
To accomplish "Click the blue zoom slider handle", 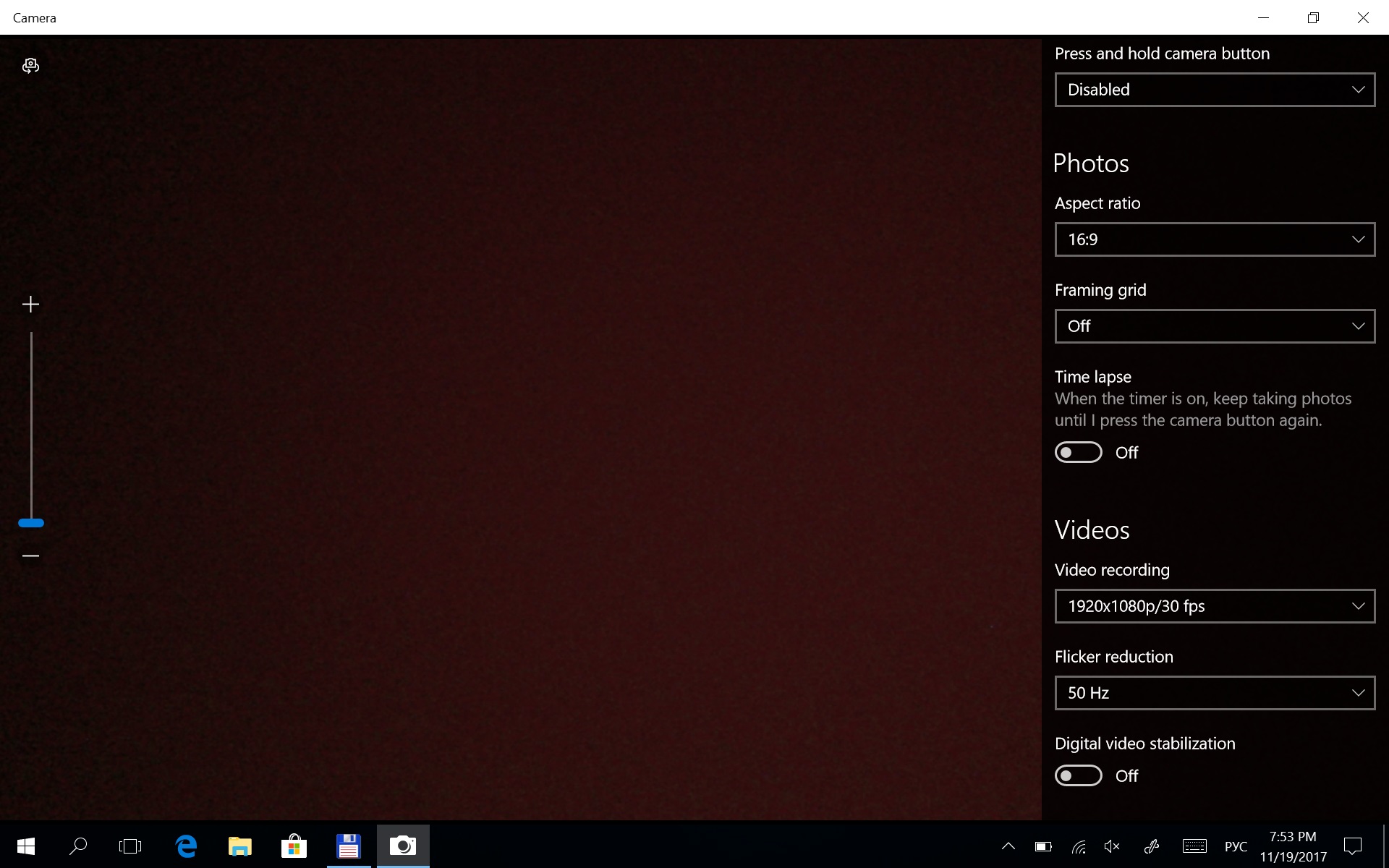I will (31, 523).
